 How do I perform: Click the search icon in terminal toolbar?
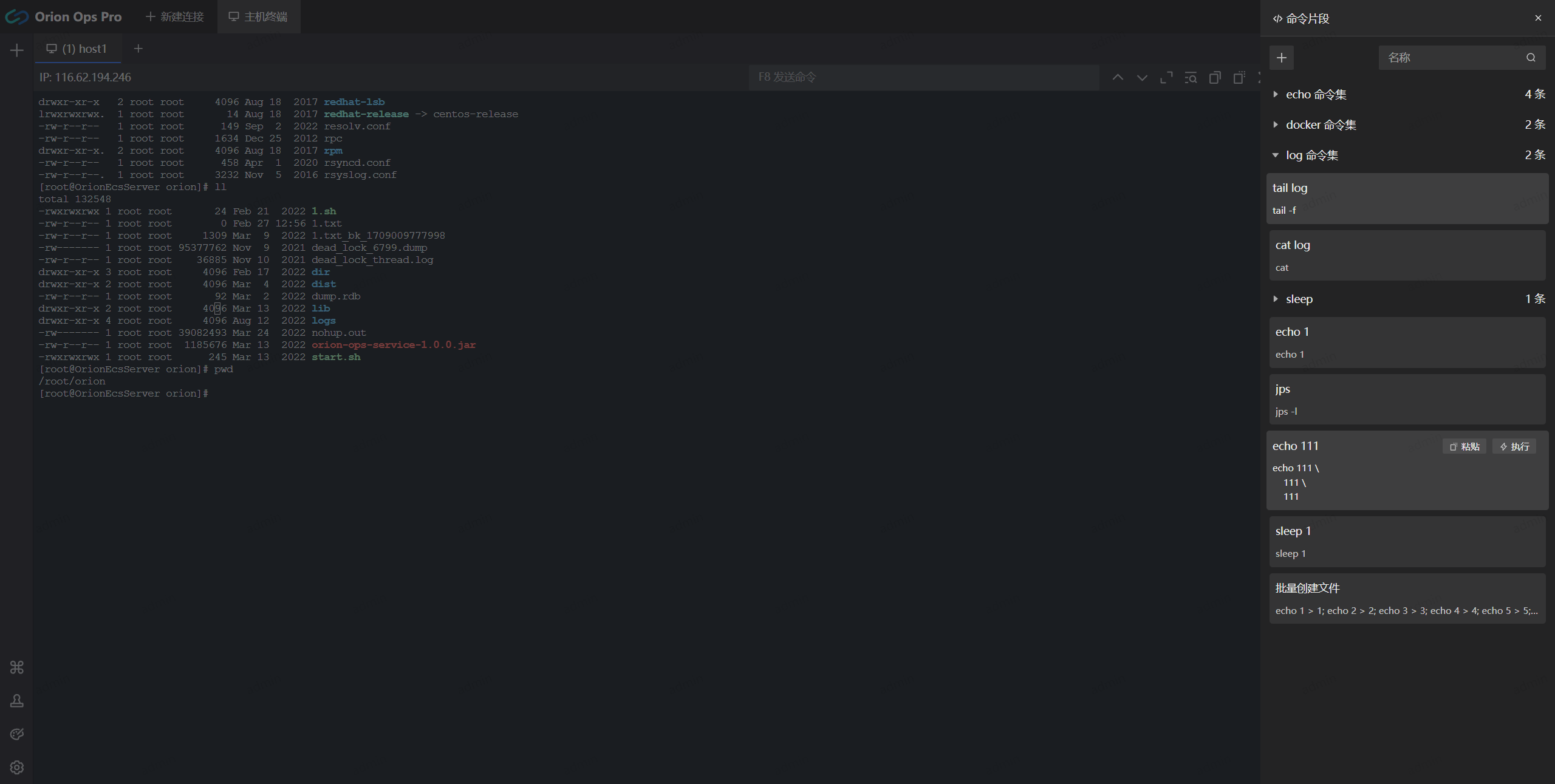click(1191, 78)
